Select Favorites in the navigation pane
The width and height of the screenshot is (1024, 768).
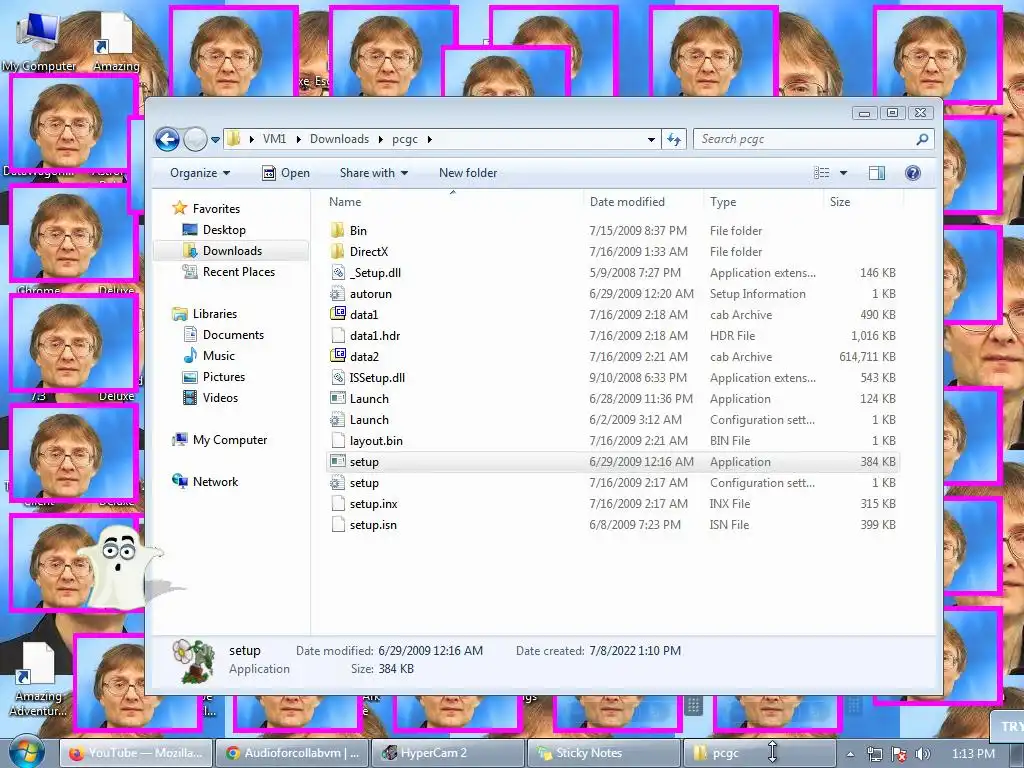coord(216,209)
